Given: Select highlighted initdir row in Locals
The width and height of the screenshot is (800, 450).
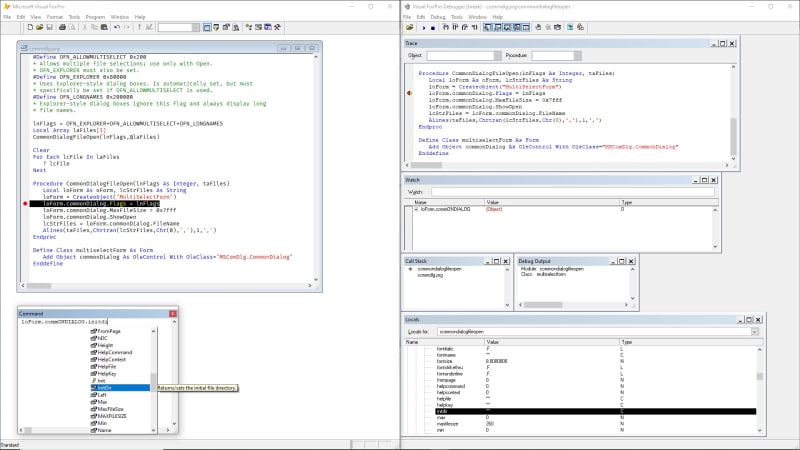Looking at the screenshot, I should click(595, 411).
